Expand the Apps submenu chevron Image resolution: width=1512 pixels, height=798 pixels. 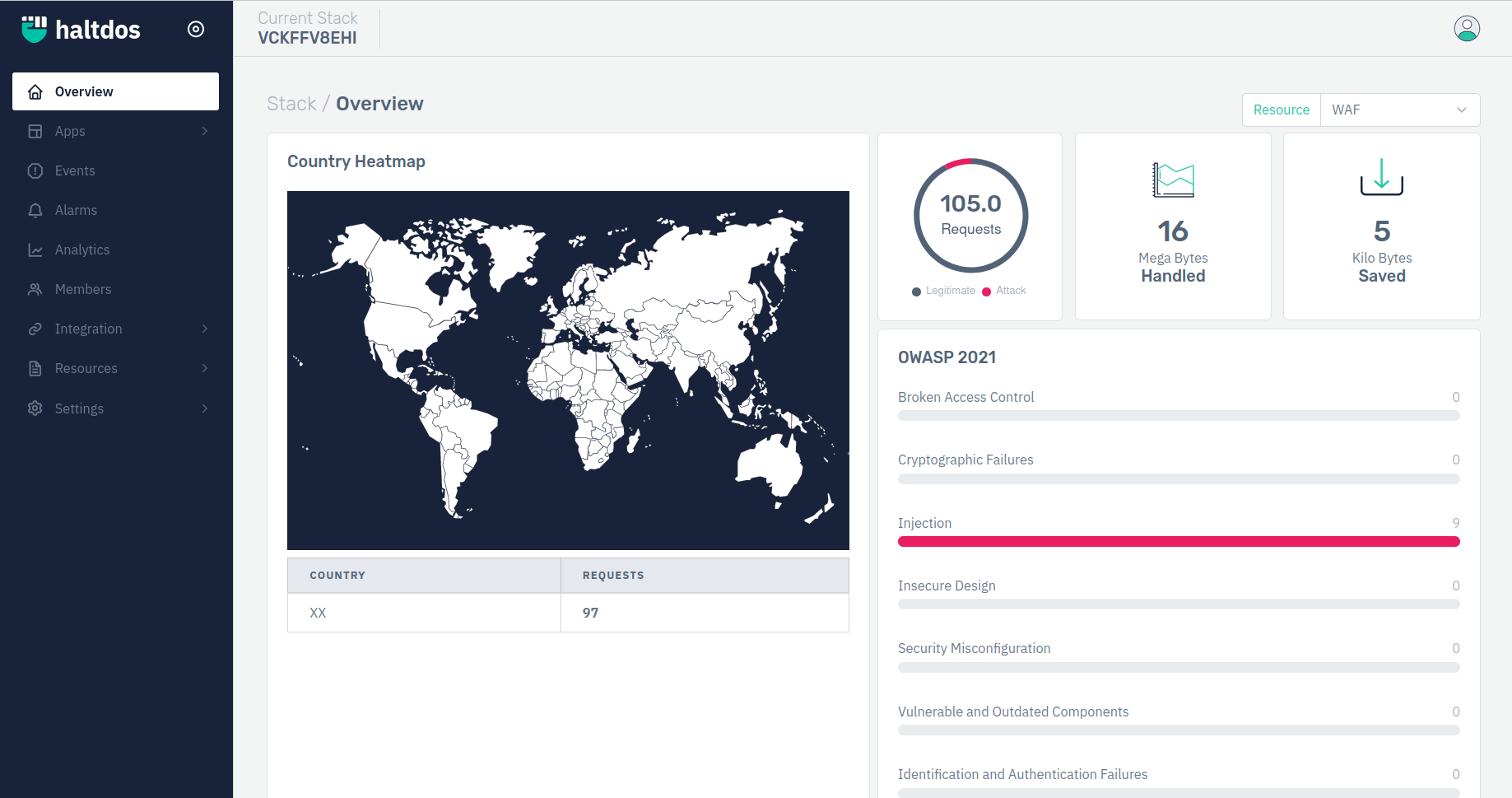pos(205,131)
